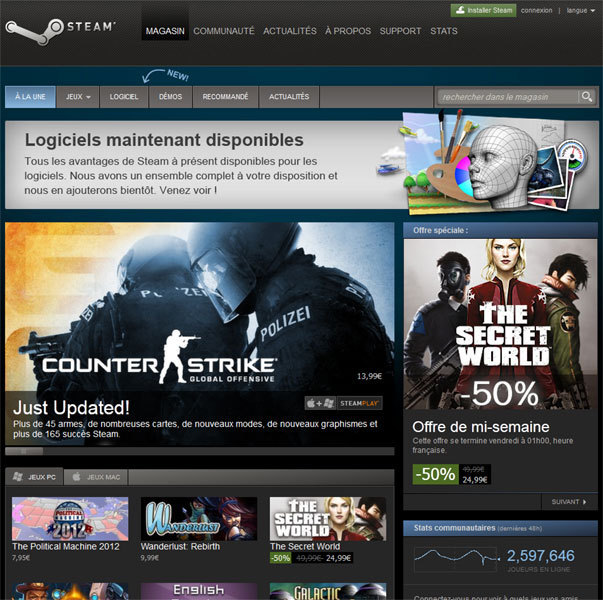This screenshot has width=603, height=600.
Task: Open the Galactic game thumbnail
Action: click(328, 592)
